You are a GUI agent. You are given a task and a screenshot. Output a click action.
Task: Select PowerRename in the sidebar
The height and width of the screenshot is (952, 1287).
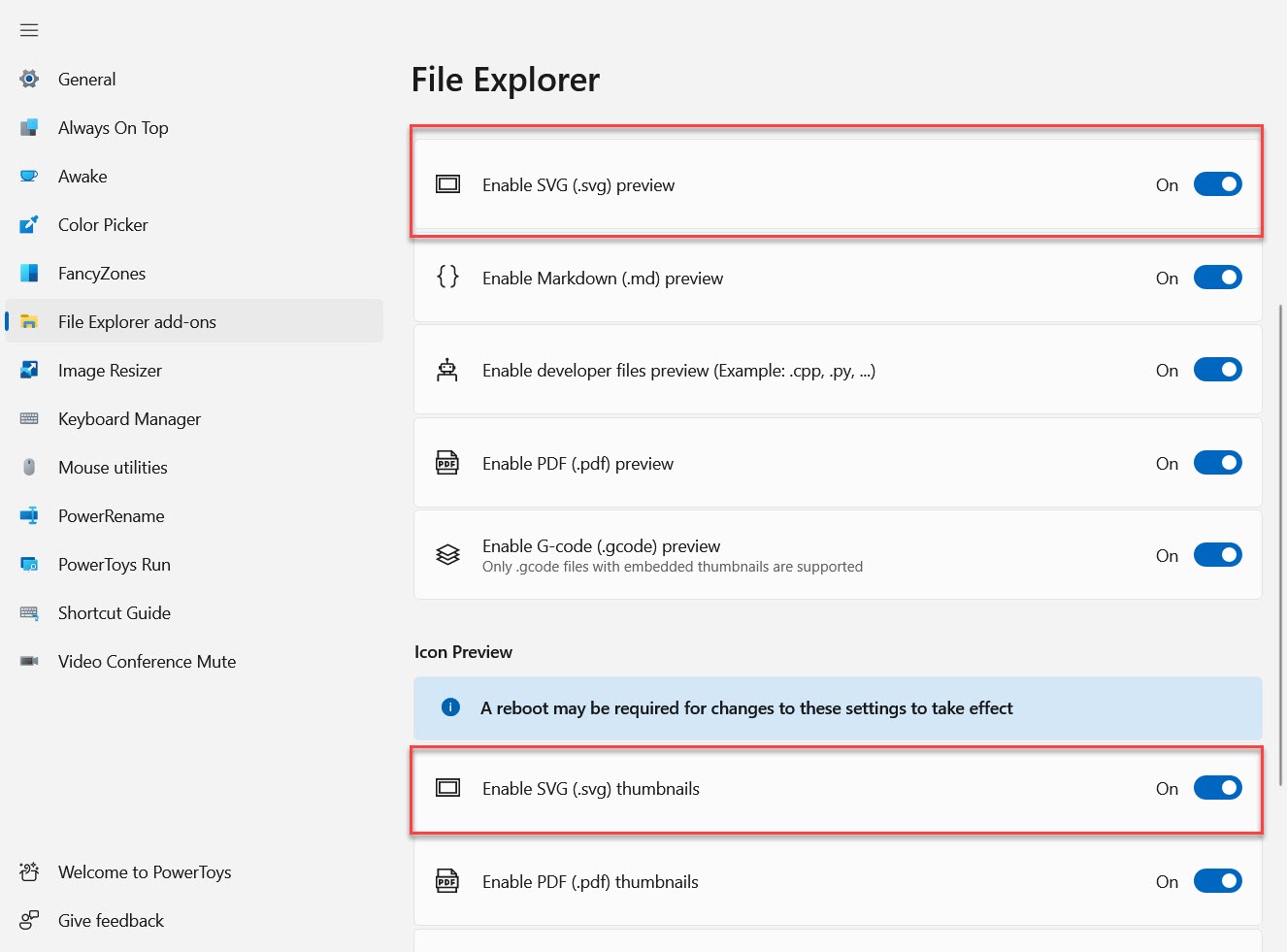[x=194, y=515]
